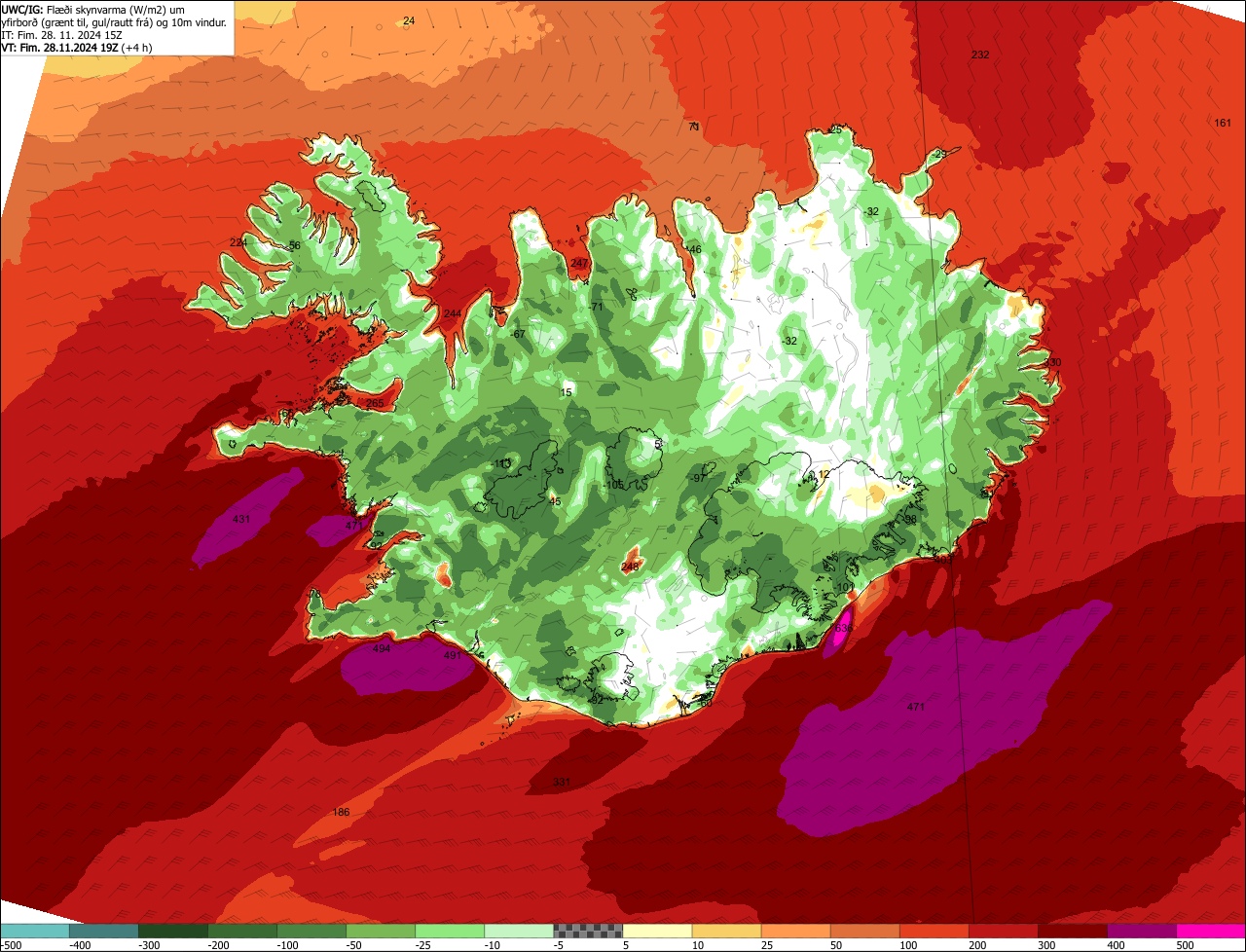Click the '-46' value in northern Iceland

pyautogui.click(x=693, y=249)
